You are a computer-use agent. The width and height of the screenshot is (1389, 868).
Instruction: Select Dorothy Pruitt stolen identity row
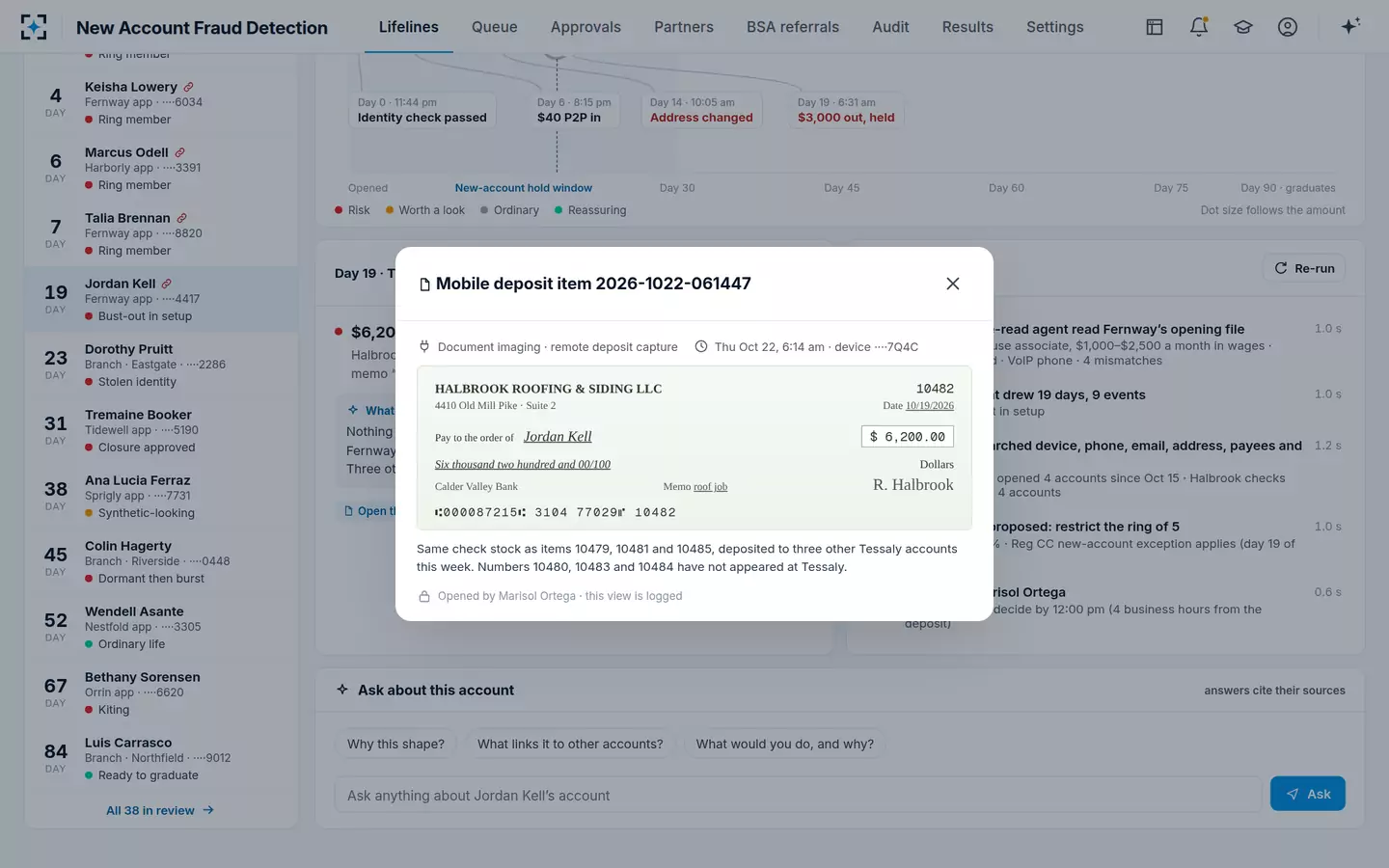coord(161,365)
